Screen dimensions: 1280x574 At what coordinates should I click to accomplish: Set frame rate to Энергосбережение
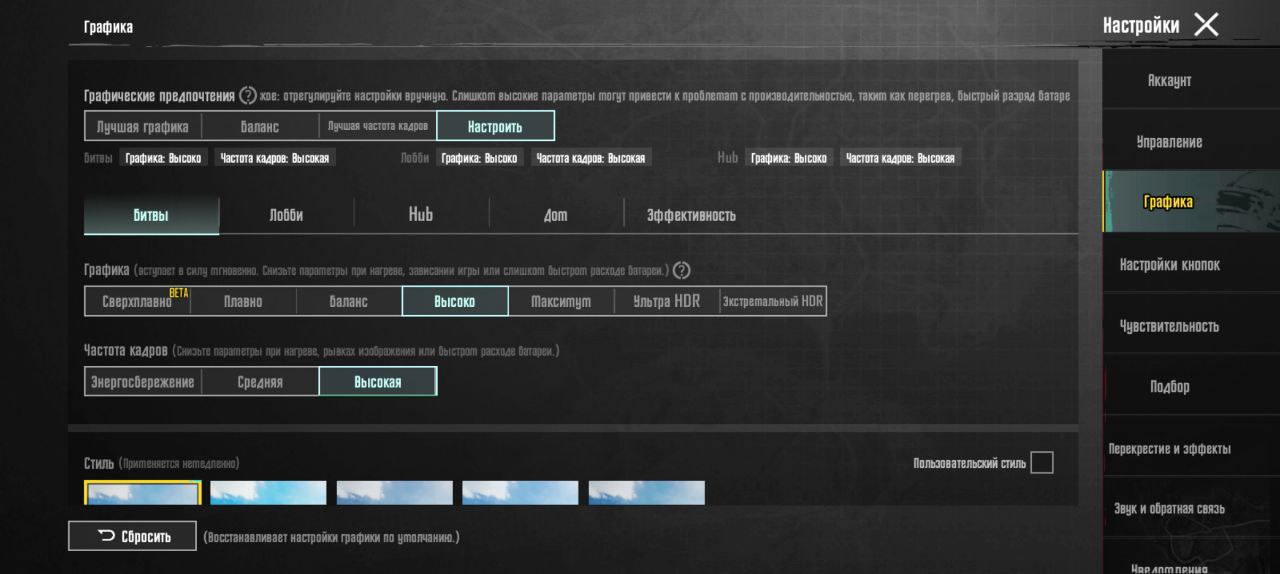tap(143, 382)
